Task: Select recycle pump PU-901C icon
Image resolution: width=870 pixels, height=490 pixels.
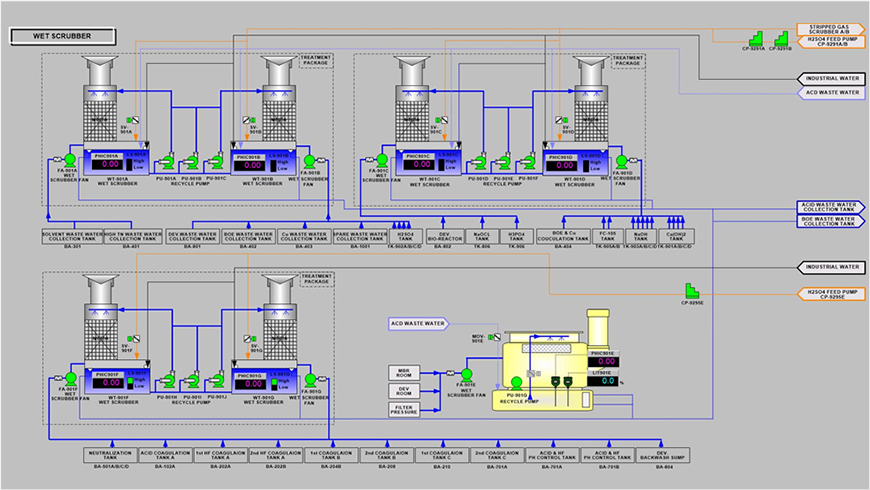Action: (219, 161)
